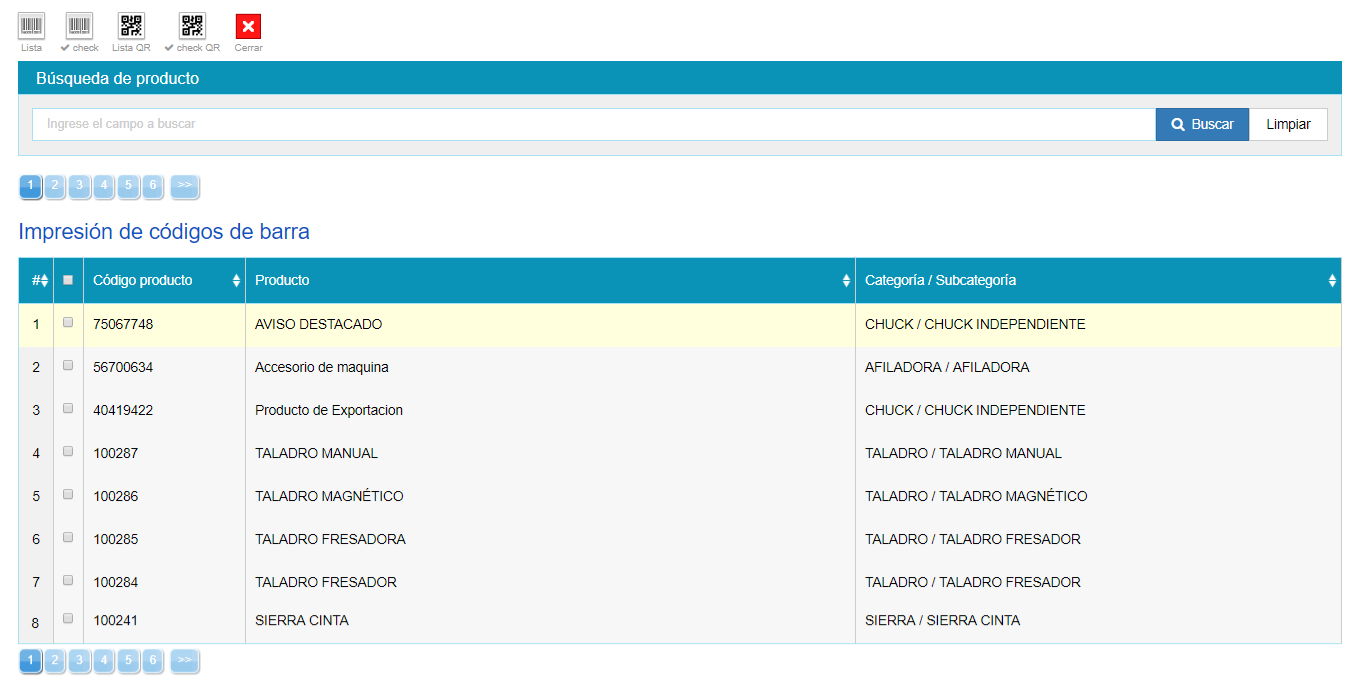
Task: Check the box for AVISO DESTACADO row
Action: tap(68, 323)
